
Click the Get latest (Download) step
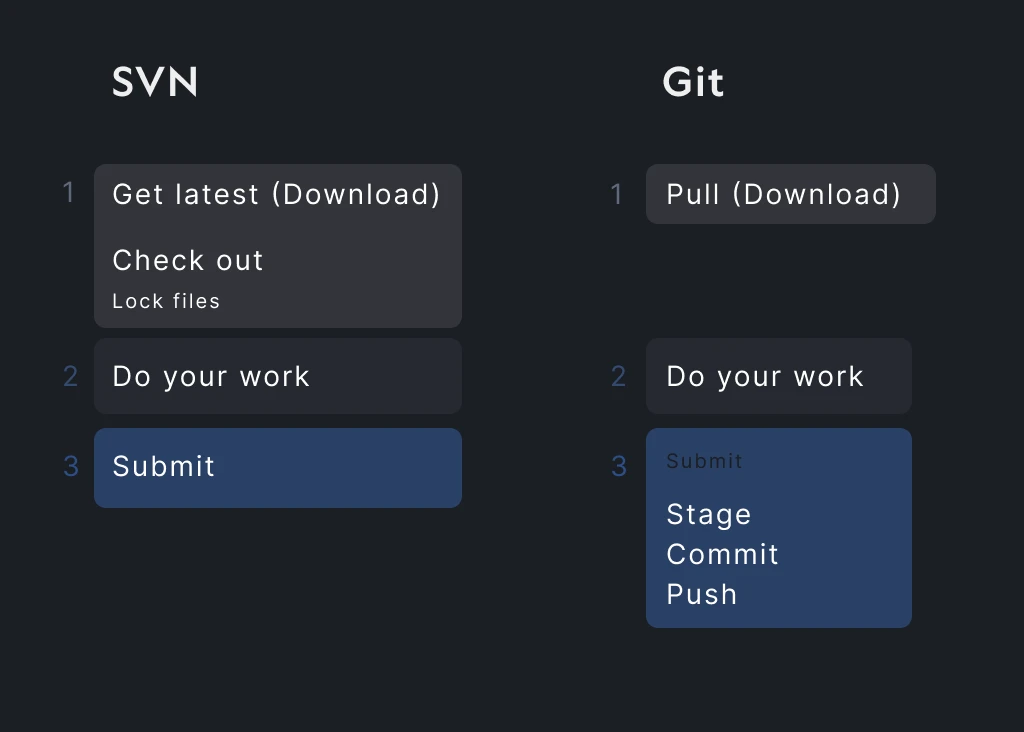pos(276,194)
